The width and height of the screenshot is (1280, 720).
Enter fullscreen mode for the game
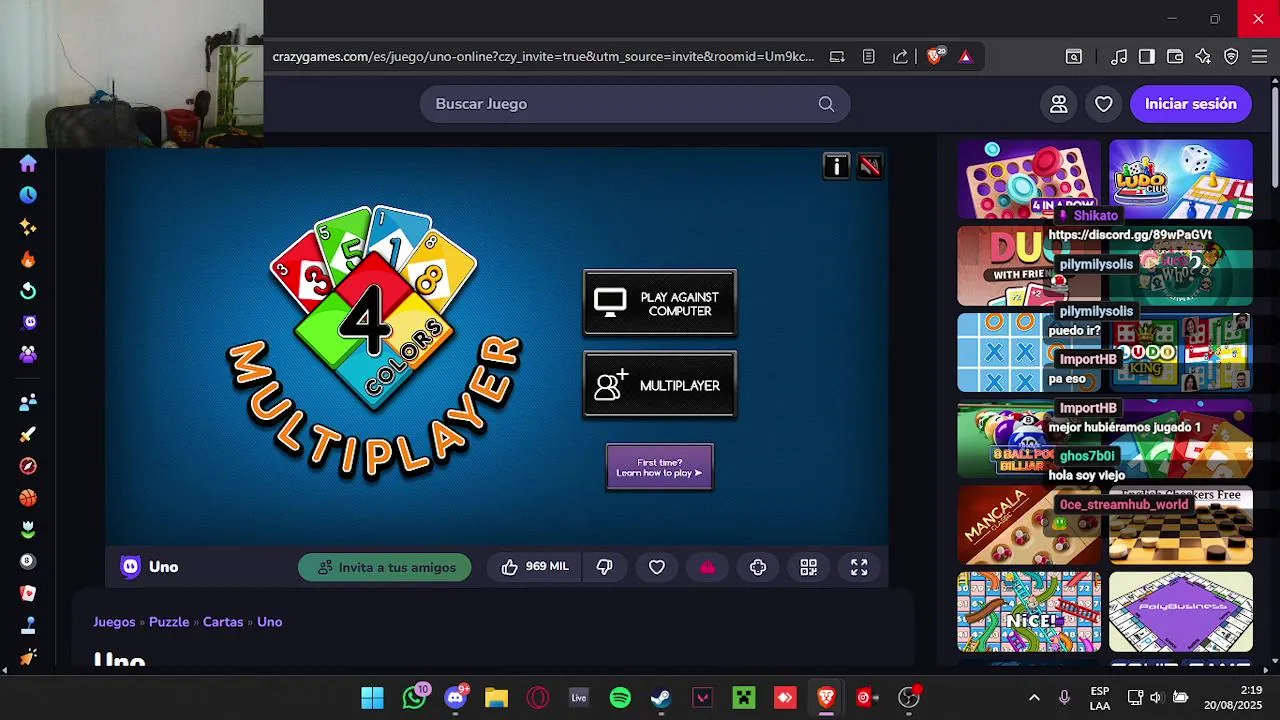(859, 567)
